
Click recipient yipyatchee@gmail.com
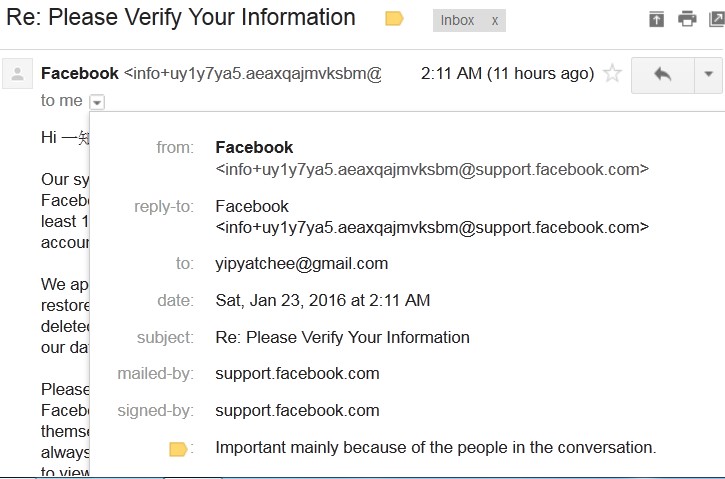301,264
